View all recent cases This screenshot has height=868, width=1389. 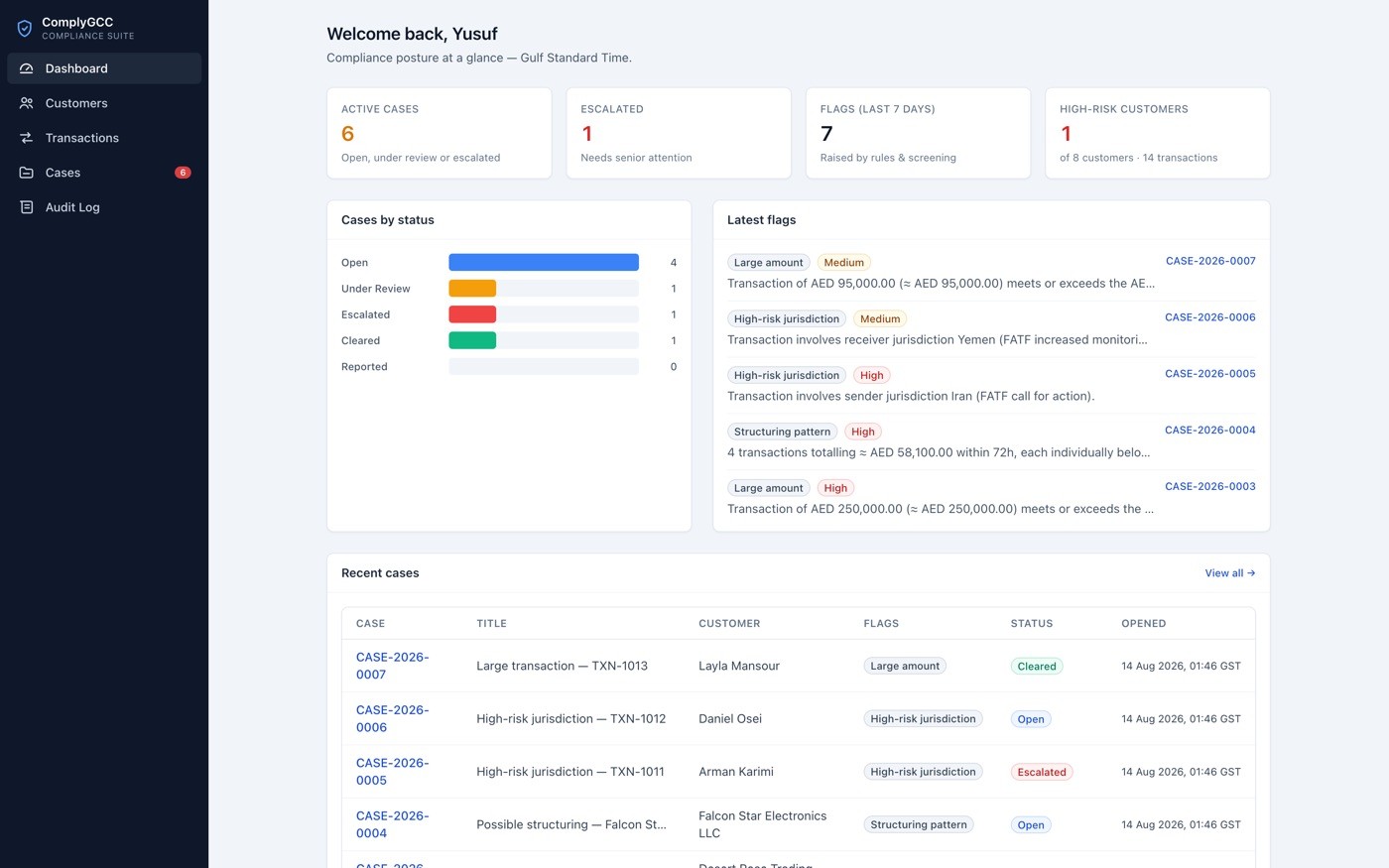[1230, 573]
